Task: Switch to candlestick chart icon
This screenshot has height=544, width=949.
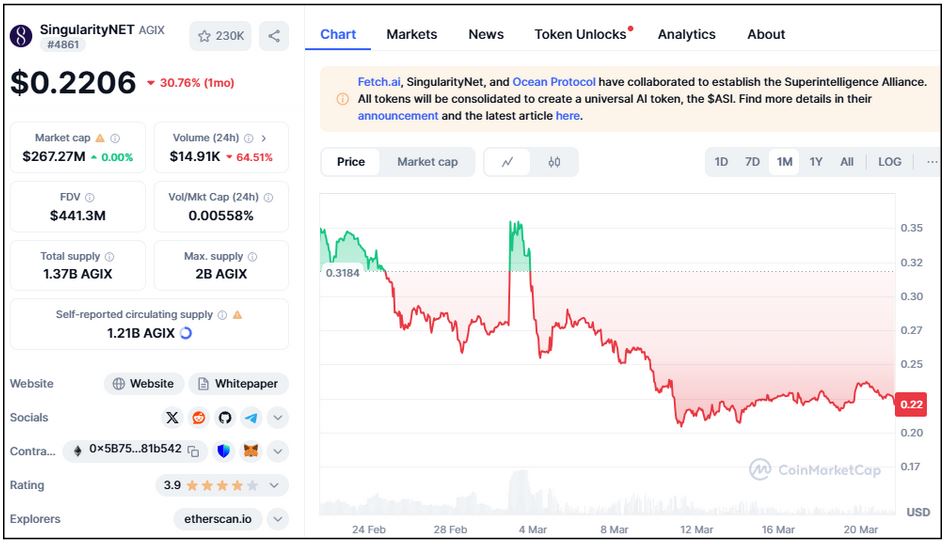Action: (x=554, y=162)
